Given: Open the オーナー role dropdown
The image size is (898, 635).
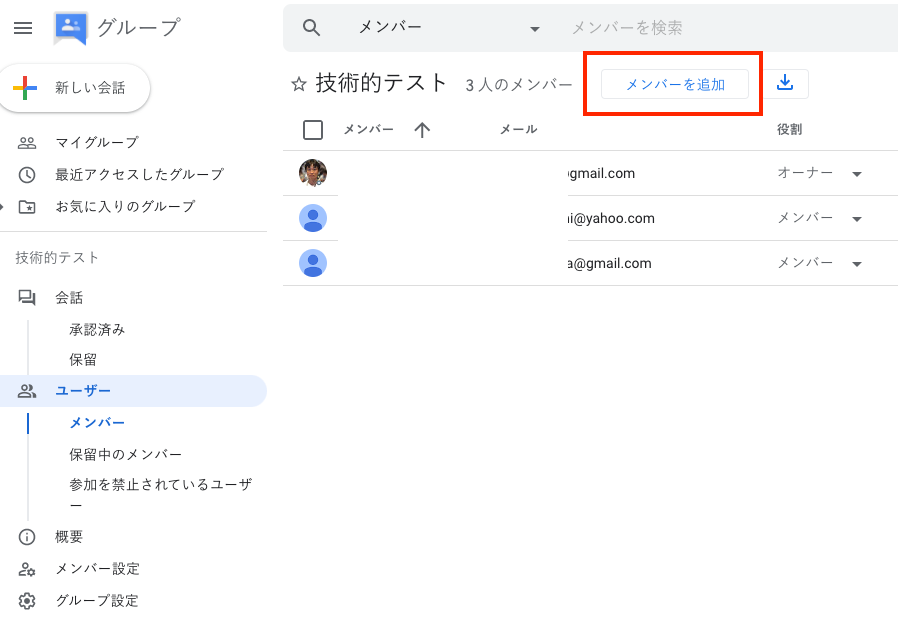Looking at the screenshot, I should (857, 174).
